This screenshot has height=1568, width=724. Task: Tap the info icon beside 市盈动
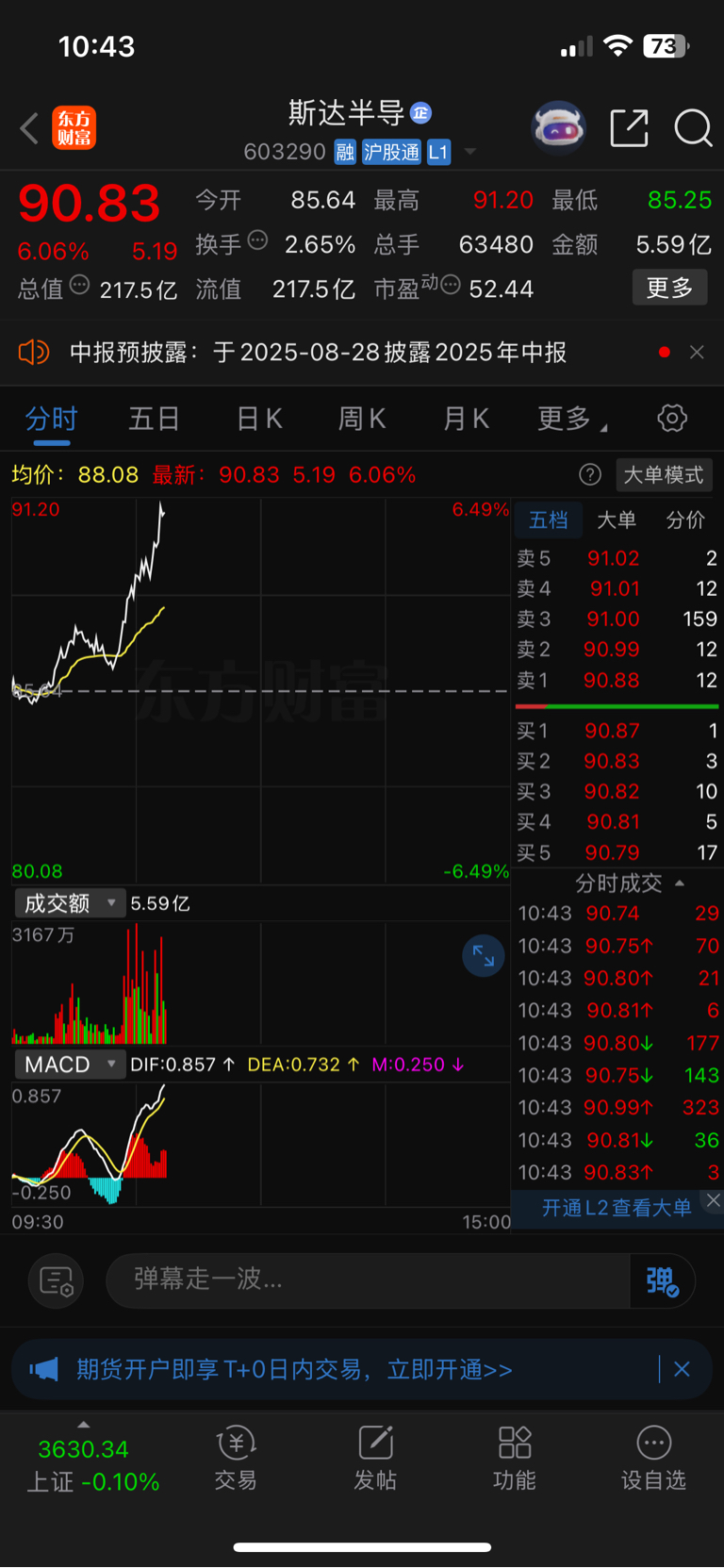pyautogui.click(x=451, y=285)
